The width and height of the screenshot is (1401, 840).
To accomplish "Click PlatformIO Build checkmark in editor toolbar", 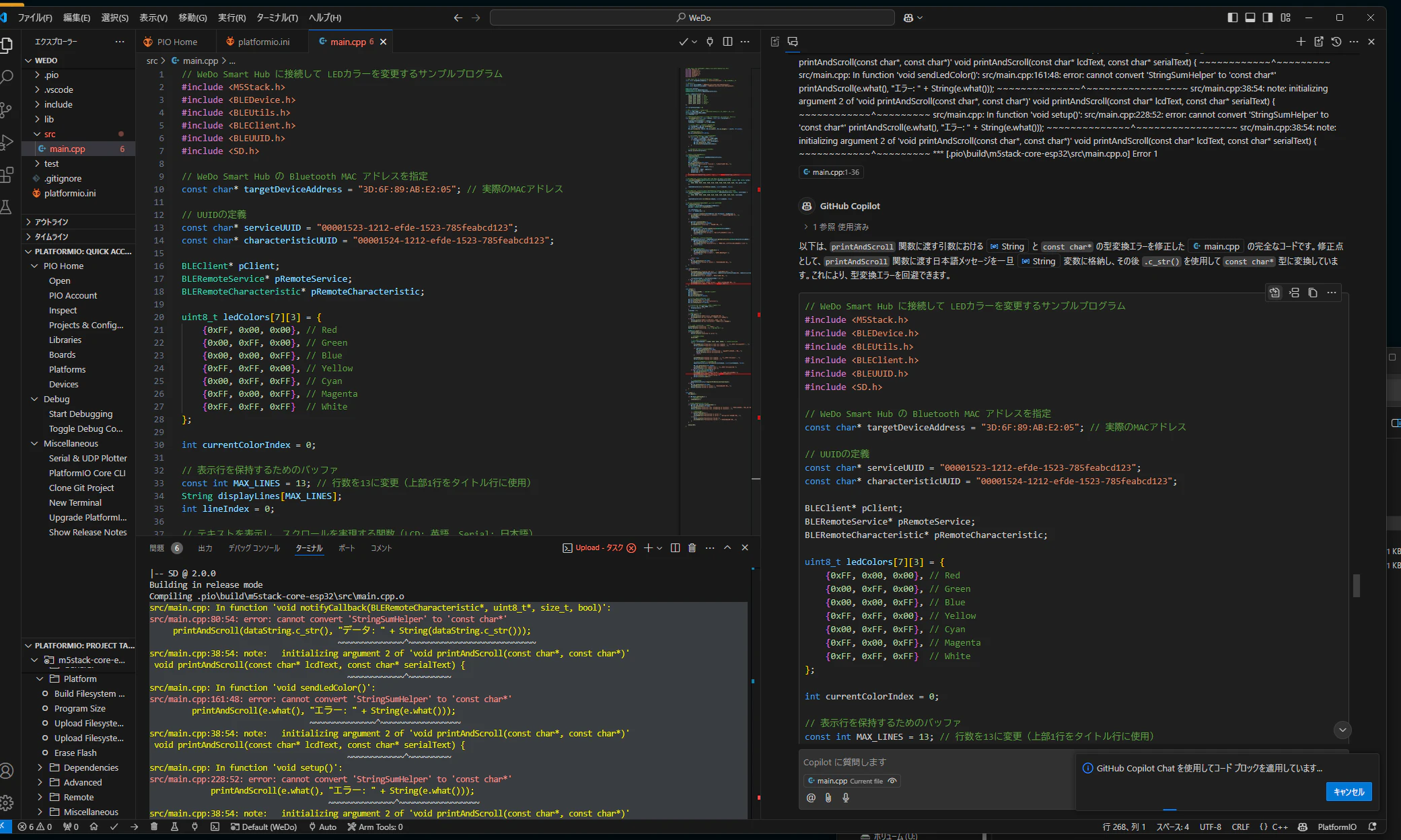I will (683, 42).
